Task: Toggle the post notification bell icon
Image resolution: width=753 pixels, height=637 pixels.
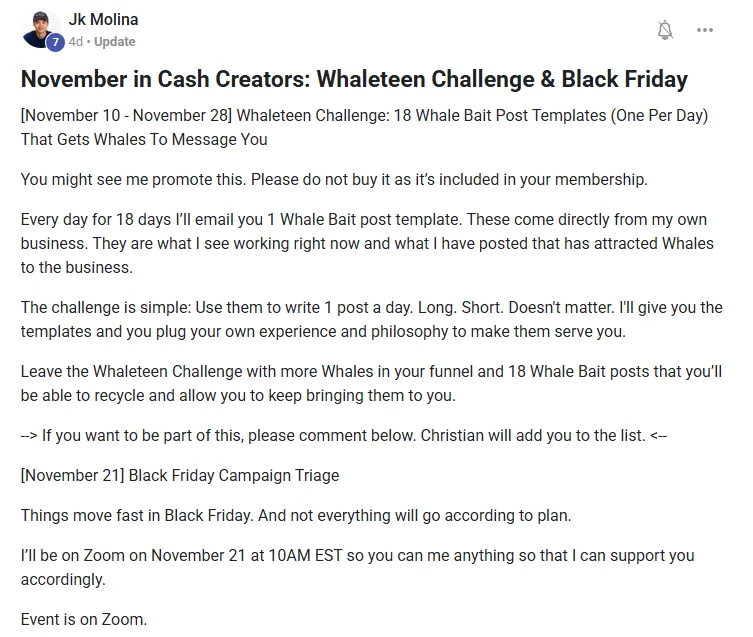Action: pyautogui.click(x=665, y=30)
